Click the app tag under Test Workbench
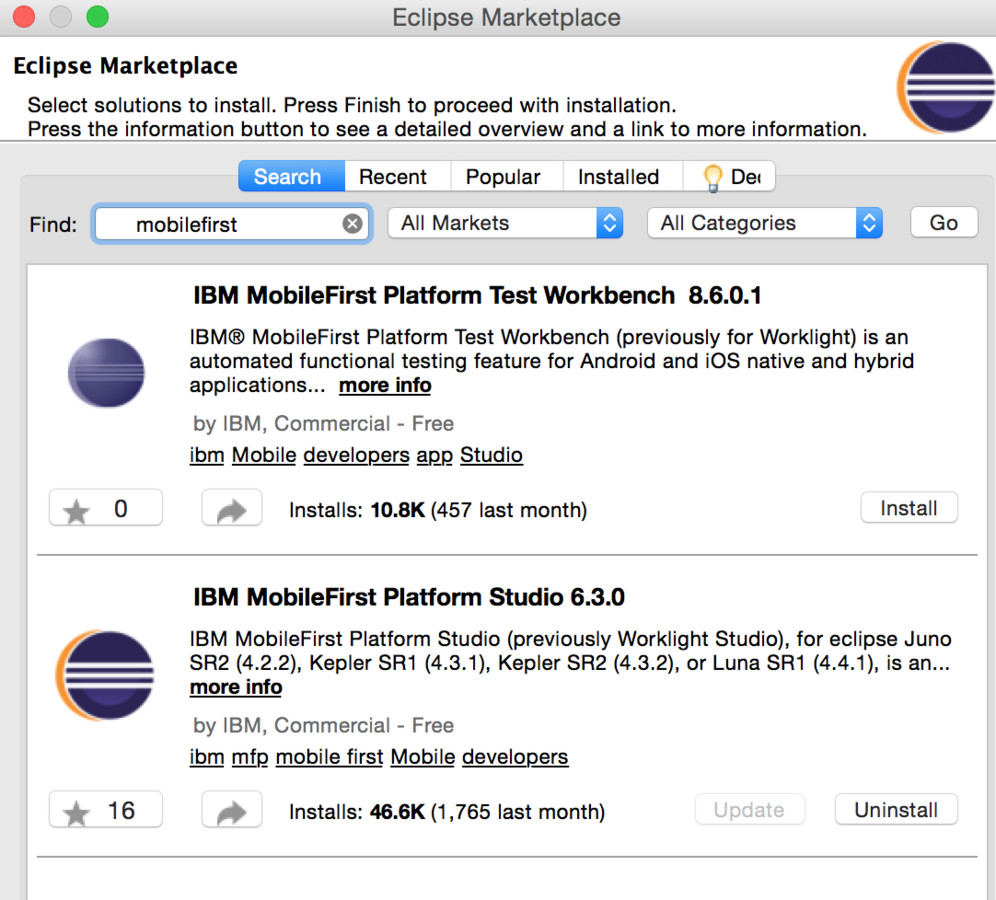 pos(434,455)
